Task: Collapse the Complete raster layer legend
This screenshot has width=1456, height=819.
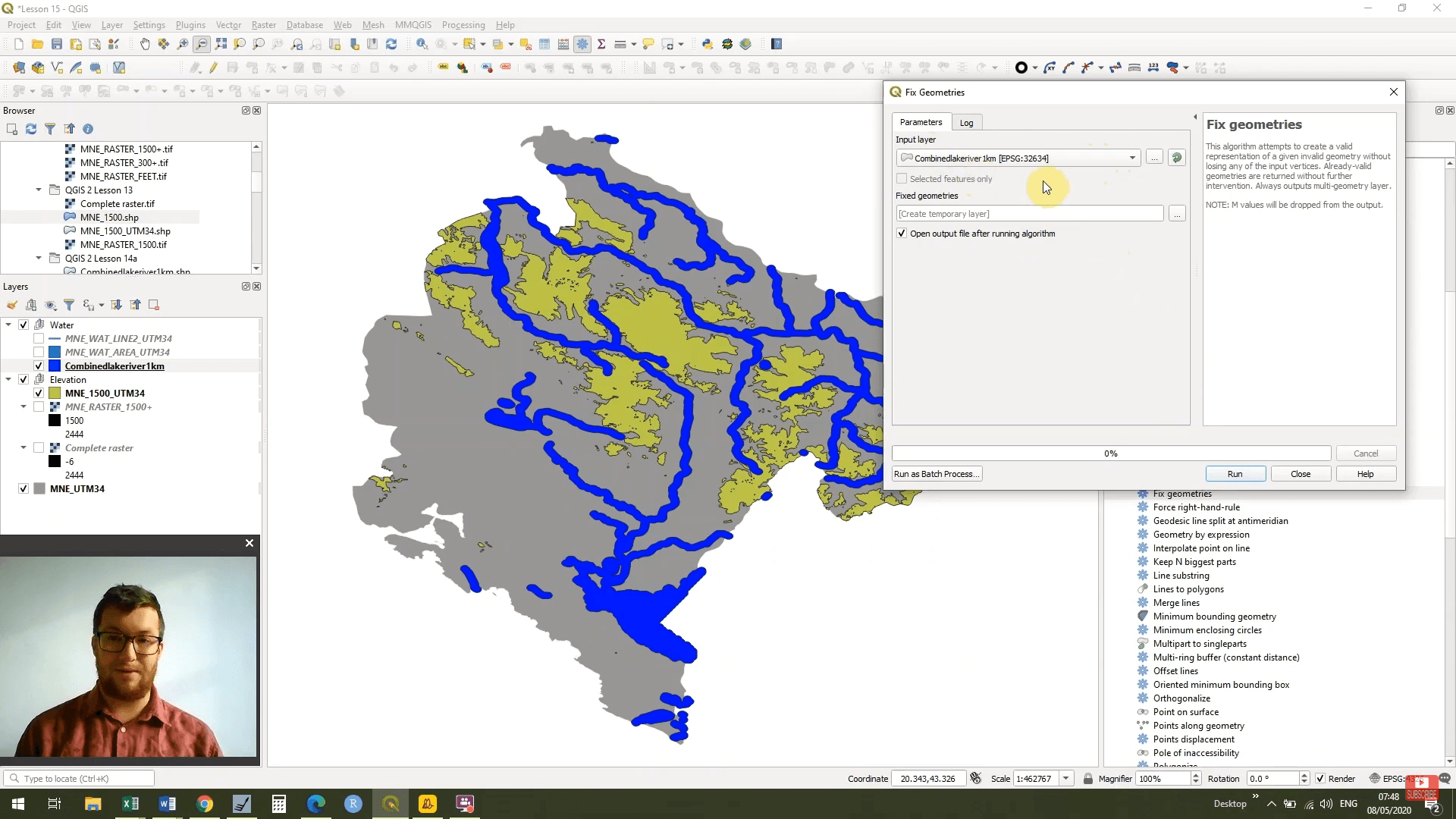Action: [x=24, y=447]
